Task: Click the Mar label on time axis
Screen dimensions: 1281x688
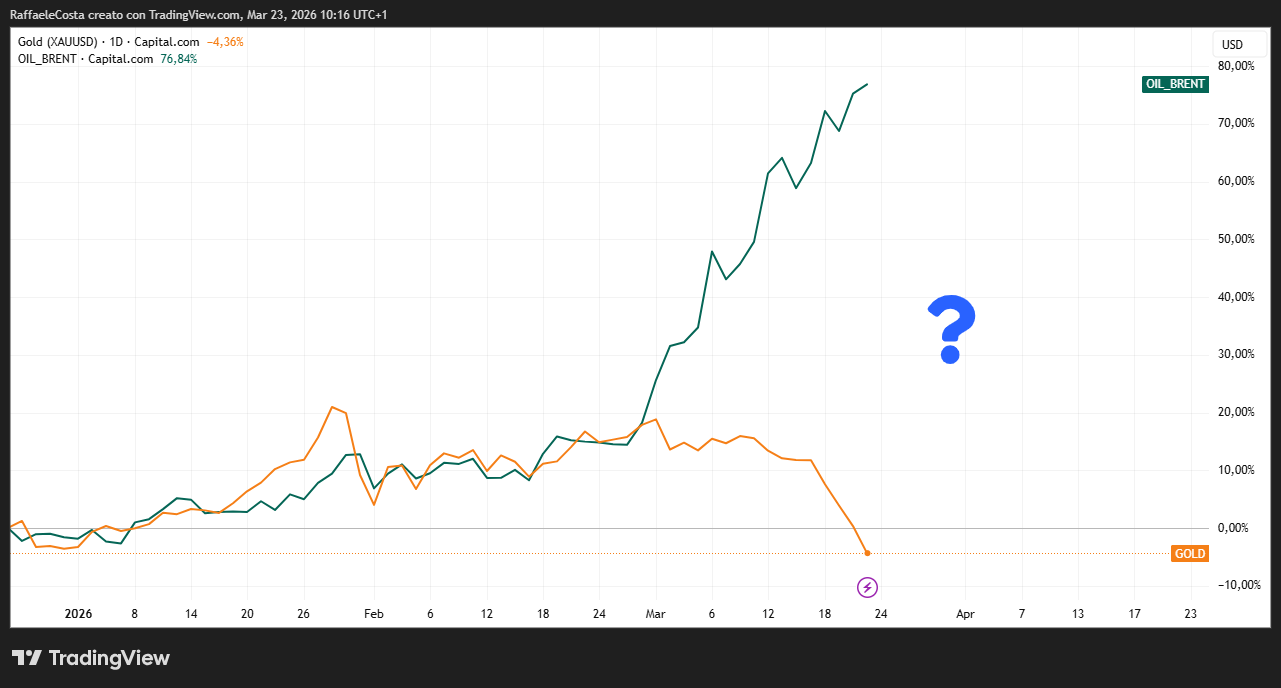Action: [655, 614]
